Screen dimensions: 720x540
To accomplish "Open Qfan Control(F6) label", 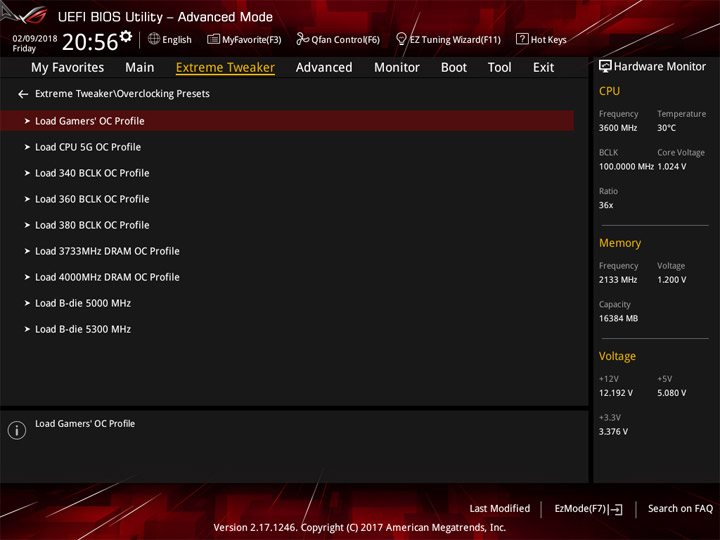I will coord(345,40).
